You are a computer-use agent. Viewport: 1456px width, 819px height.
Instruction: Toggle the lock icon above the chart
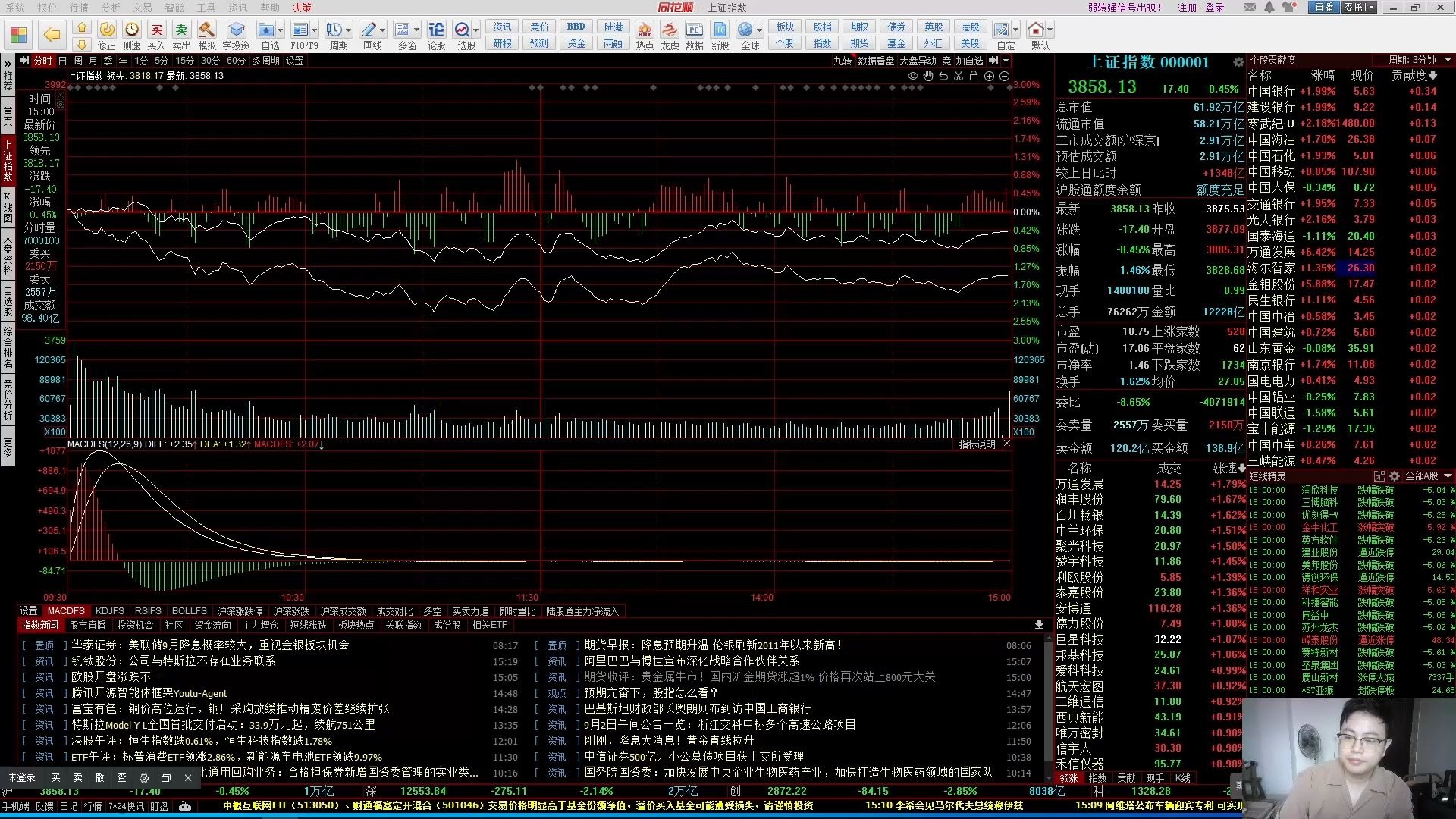point(974,76)
